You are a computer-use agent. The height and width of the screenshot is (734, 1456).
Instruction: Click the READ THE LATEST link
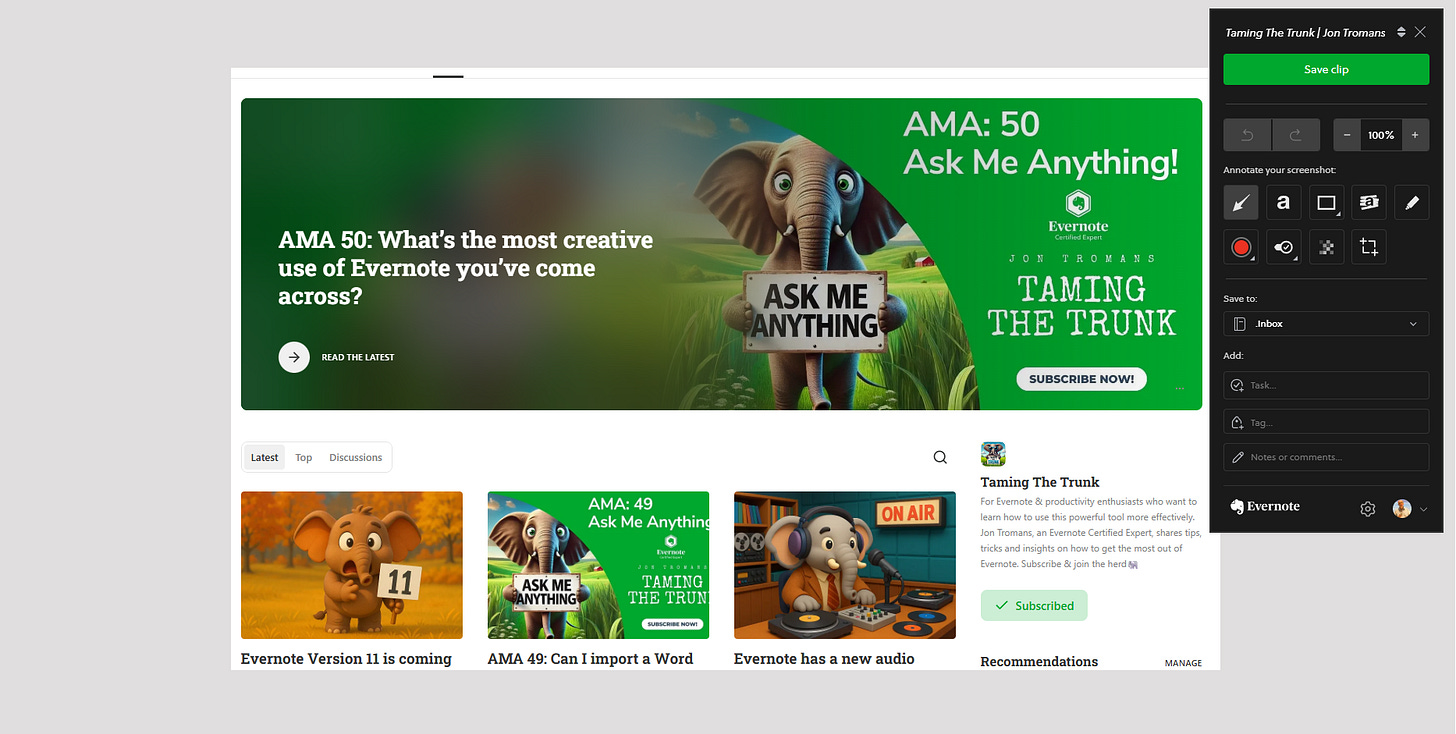[x=358, y=357]
